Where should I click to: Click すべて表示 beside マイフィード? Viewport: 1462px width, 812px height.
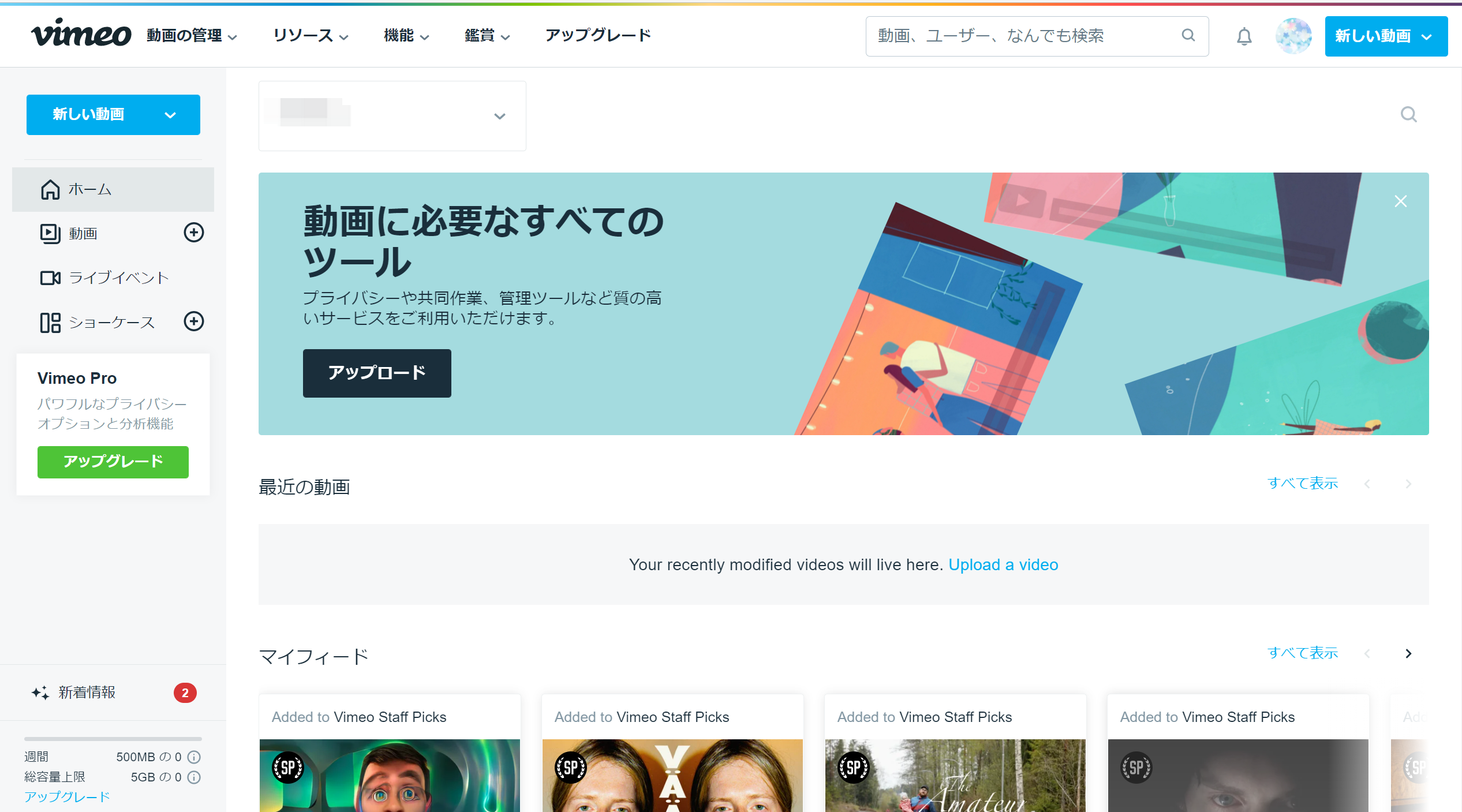point(1303,653)
